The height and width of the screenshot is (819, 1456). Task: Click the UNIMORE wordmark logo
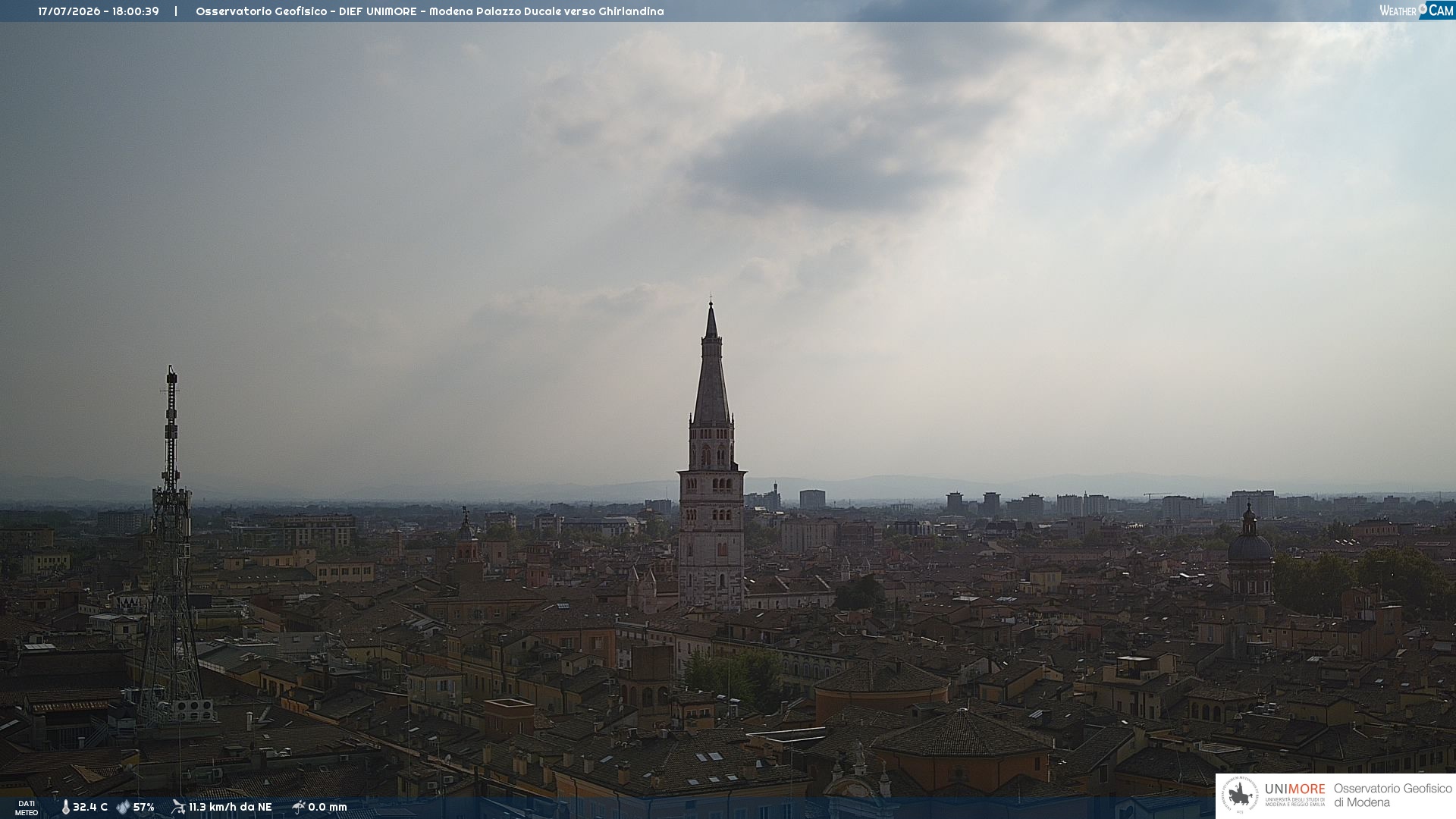[x=1295, y=789]
